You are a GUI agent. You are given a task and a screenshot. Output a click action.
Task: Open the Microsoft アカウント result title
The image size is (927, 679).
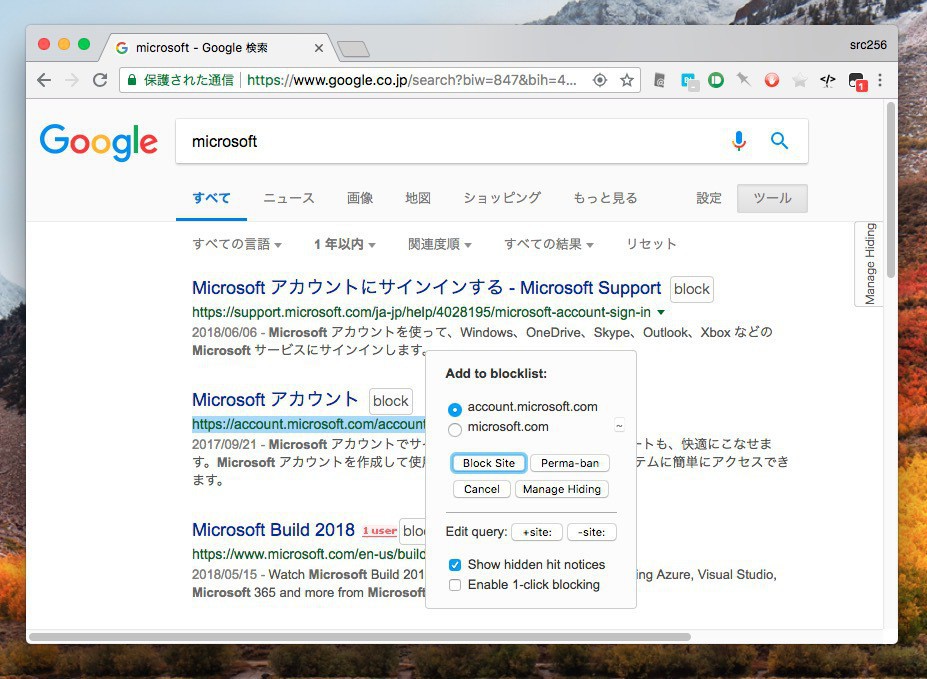click(275, 399)
